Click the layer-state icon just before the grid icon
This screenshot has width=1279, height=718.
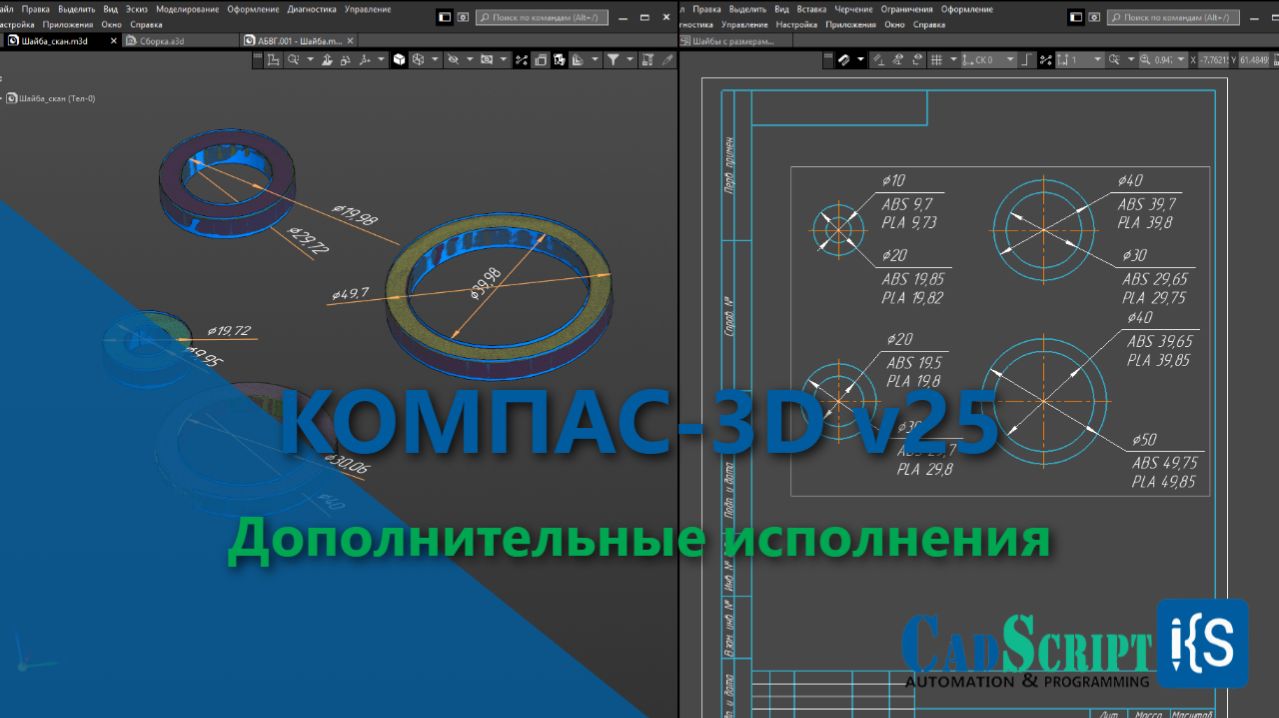(916, 60)
